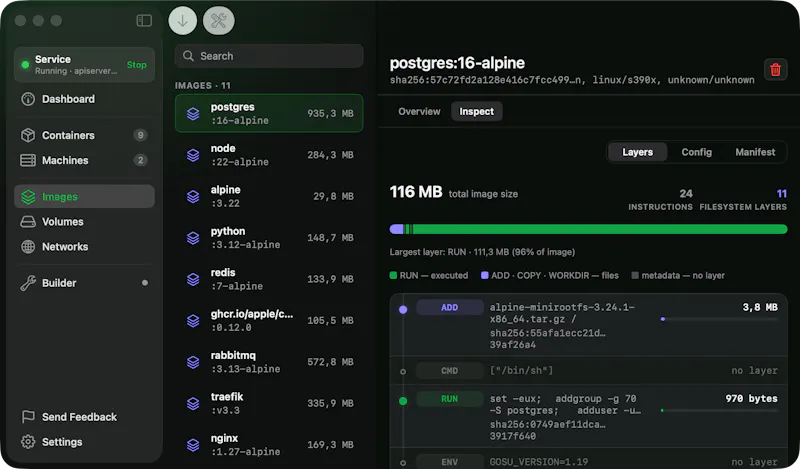The height and width of the screenshot is (469, 800).
Task: Click the green RUN legend swatch
Action: pos(393,276)
